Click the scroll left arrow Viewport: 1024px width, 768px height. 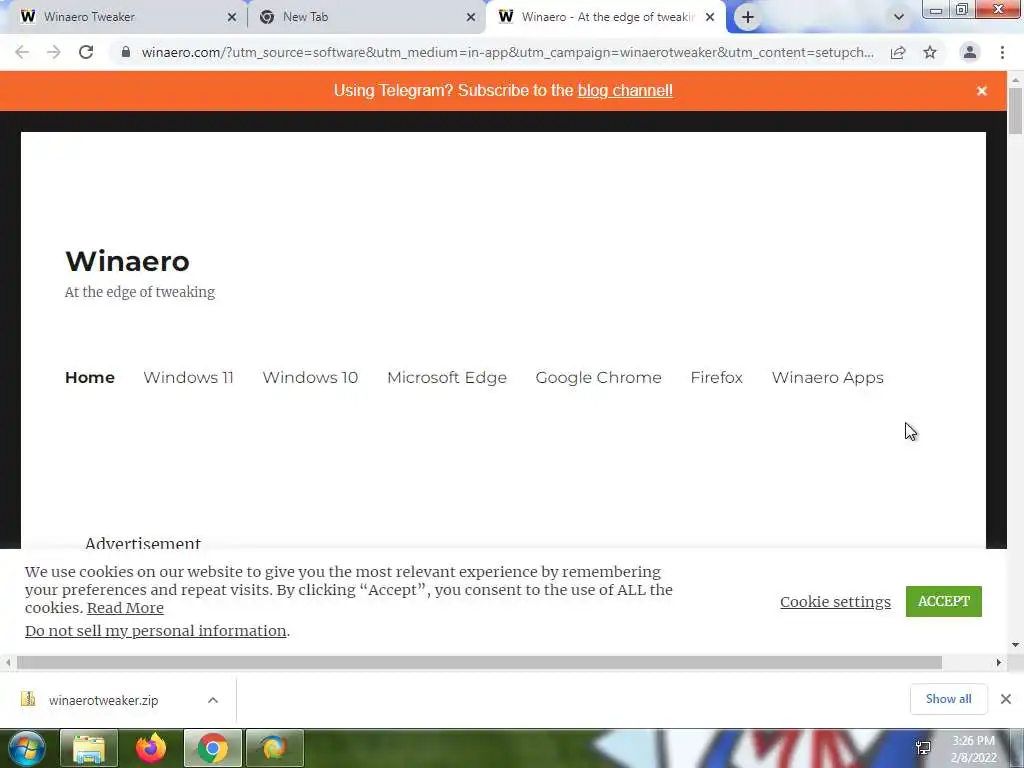click(x=8, y=663)
